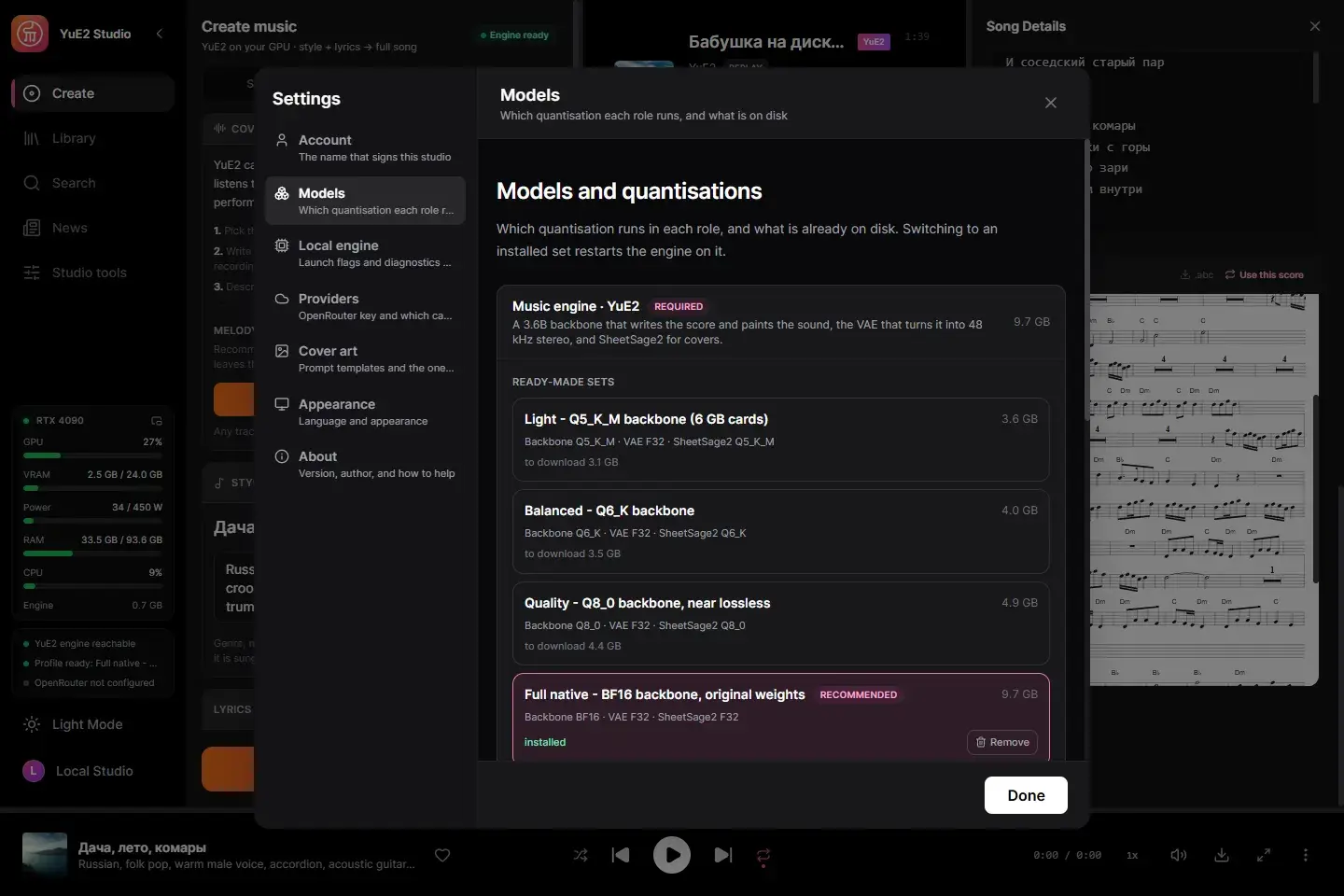Remove the Full native model set

point(1002,742)
